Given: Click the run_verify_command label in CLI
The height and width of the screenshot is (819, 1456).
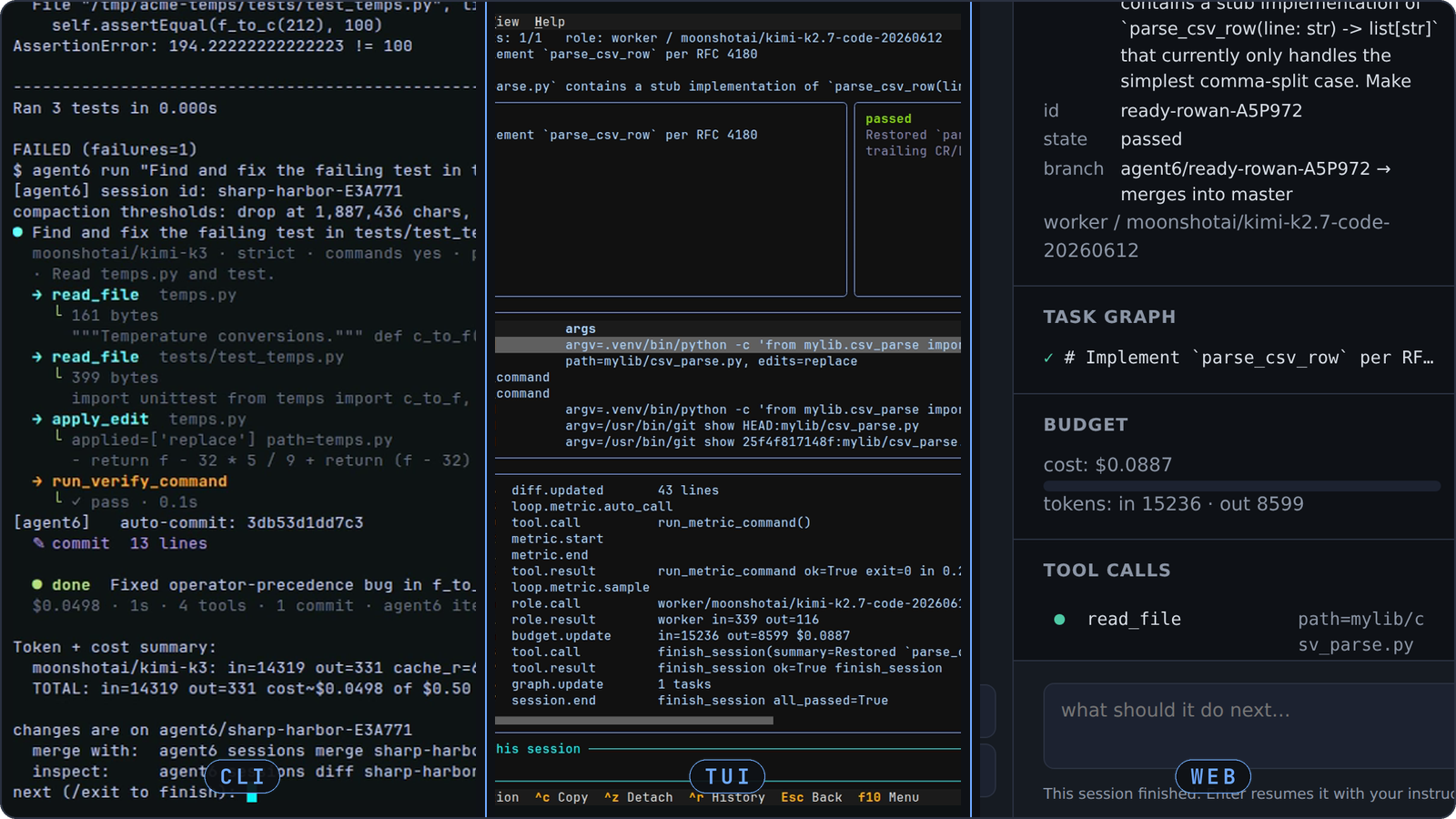Looking at the screenshot, I should [139, 481].
